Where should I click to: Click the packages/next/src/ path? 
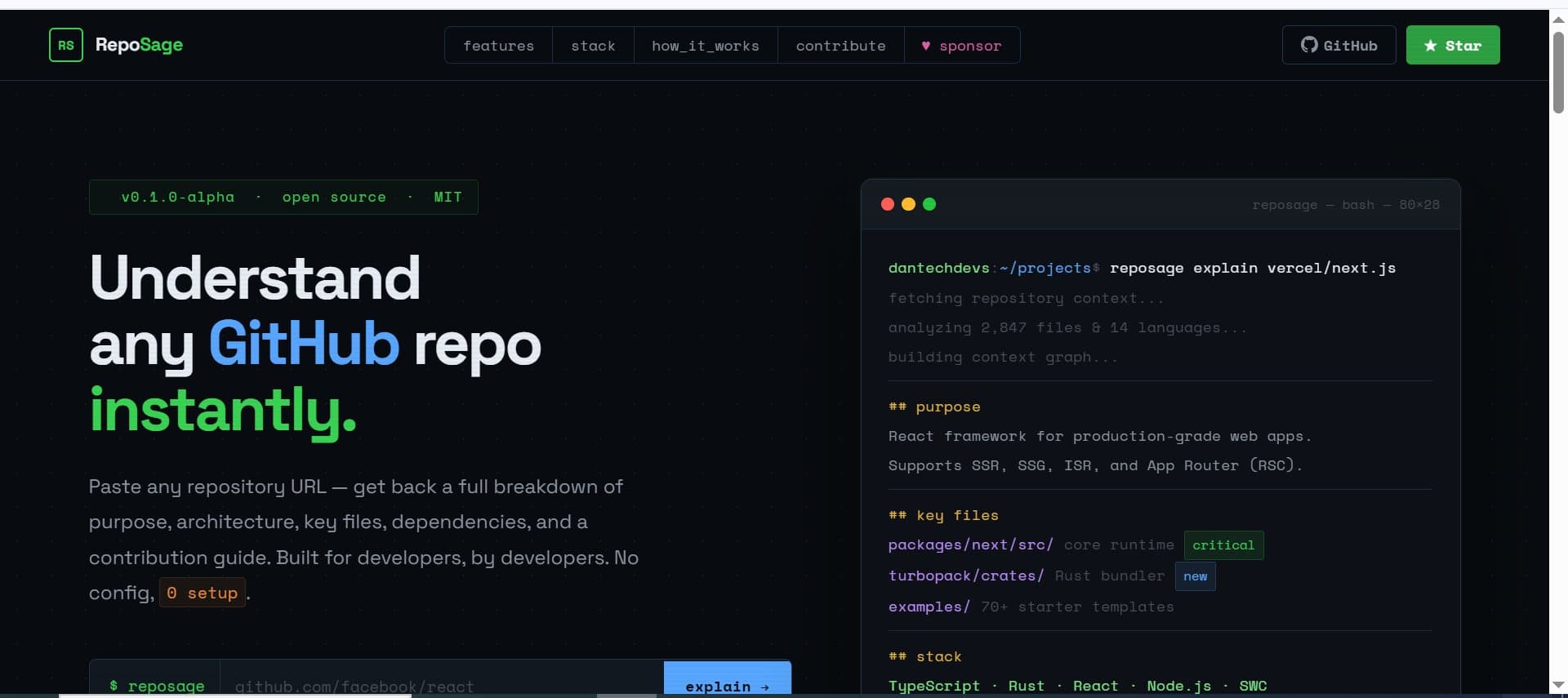coord(970,545)
